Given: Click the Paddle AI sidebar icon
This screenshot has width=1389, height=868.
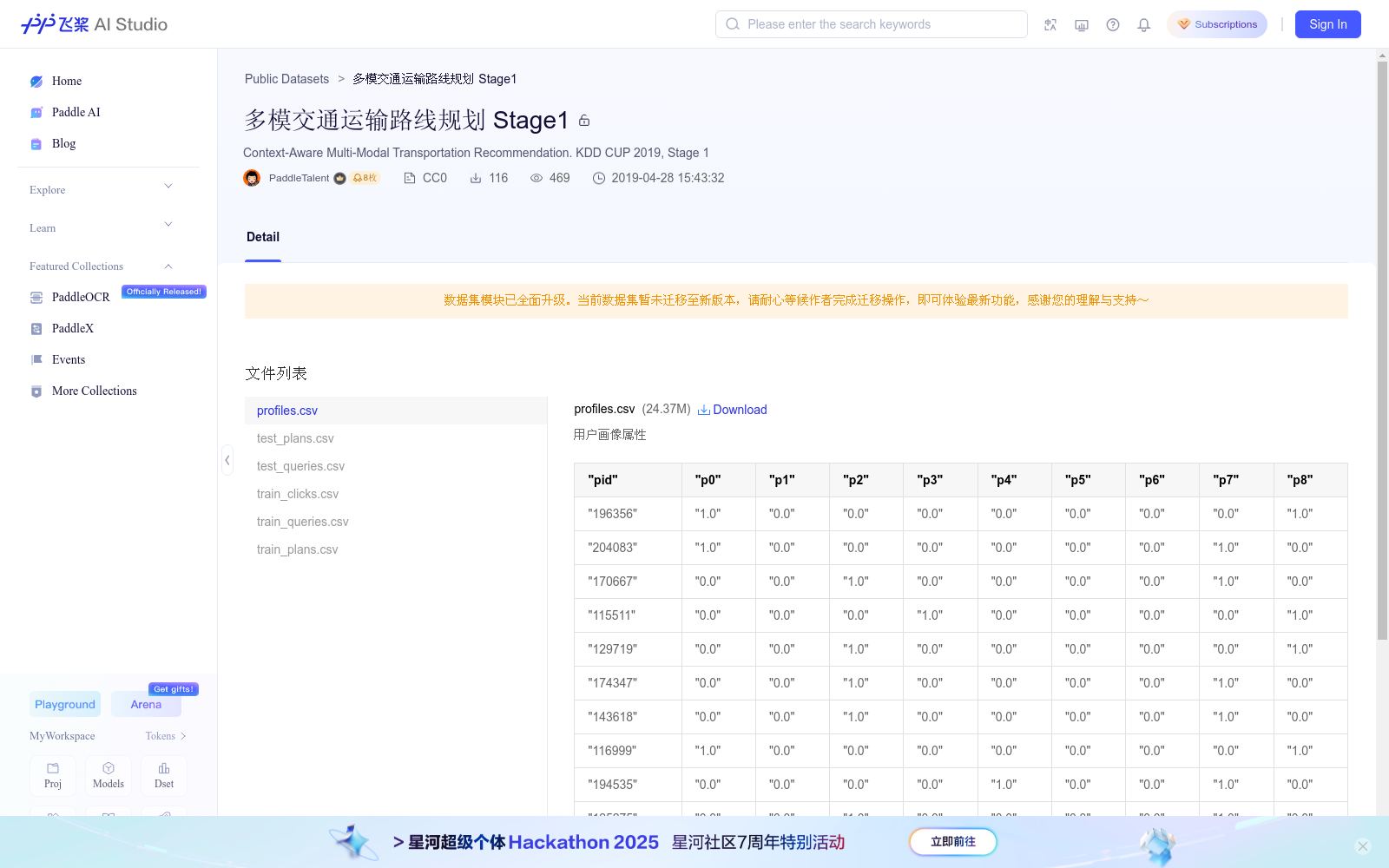Looking at the screenshot, I should click(36, 112).
